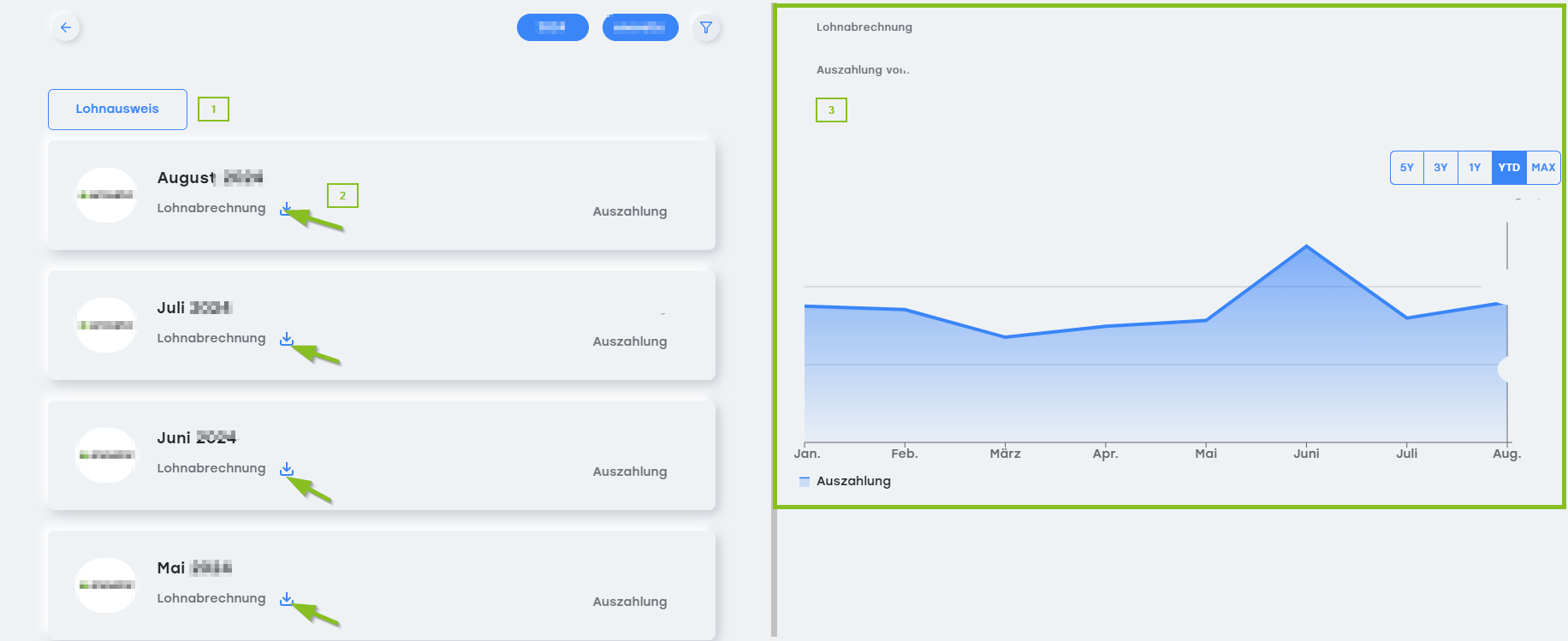This screenshot has height=641, width=1568.
Task: Select the YTD time range
Action: coord(1509,168)
